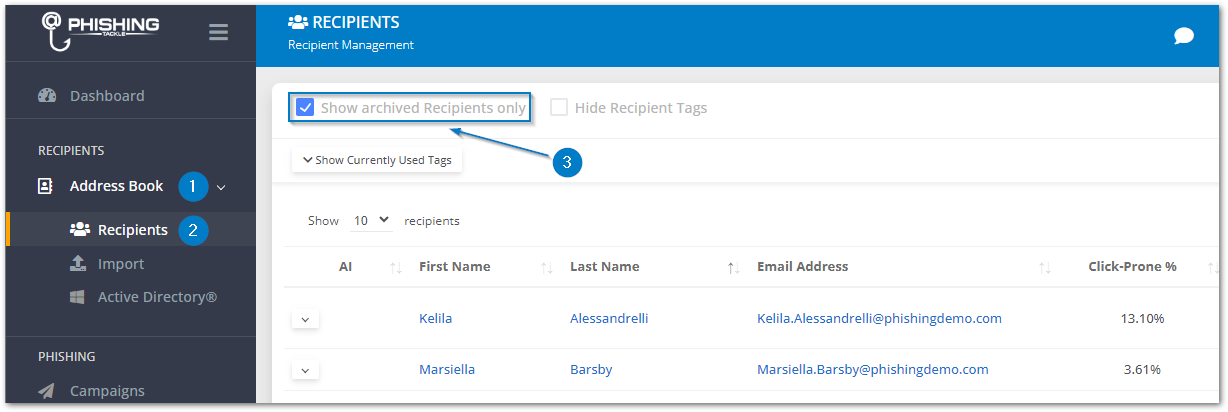Click the Campaigns paper plane icon

click(x=47, y=391)
